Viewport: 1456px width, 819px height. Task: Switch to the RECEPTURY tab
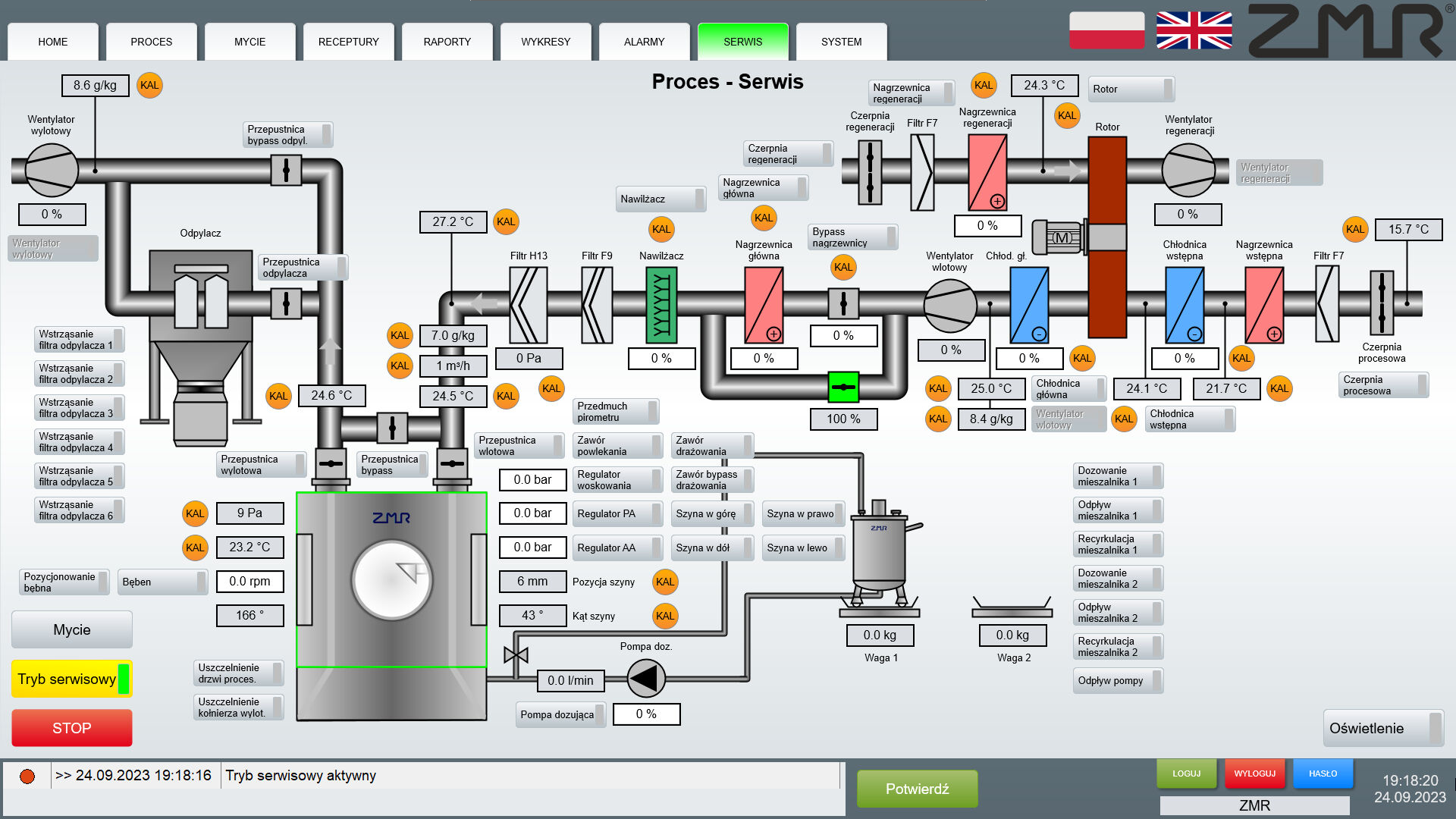point(348,42)
